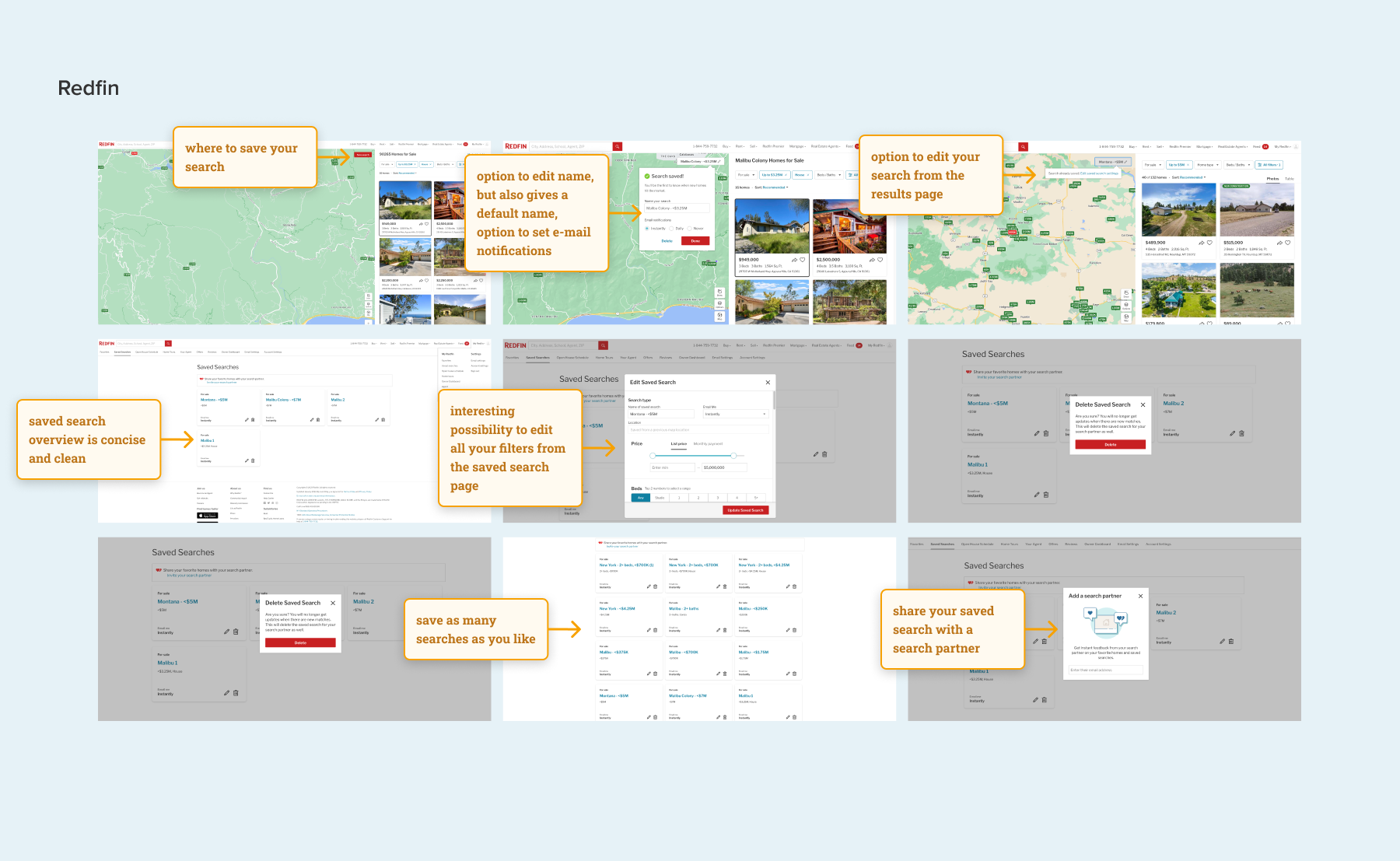Screen dimensions: 1400x861
Task: Click the share icon on the $489,900 listing
Action: click(x=1202, y=243)
